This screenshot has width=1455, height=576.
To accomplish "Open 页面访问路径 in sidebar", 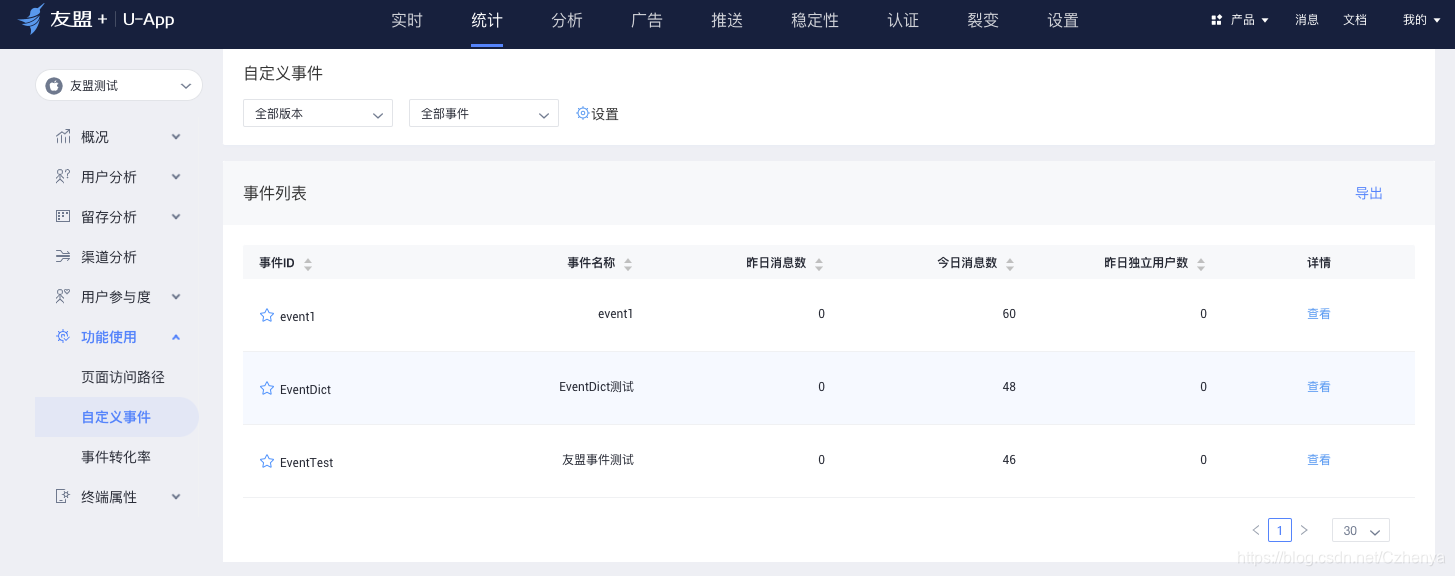I will [122, 377].
